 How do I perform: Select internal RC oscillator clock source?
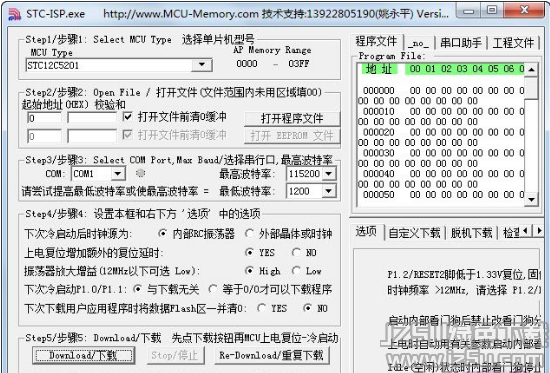162,233
